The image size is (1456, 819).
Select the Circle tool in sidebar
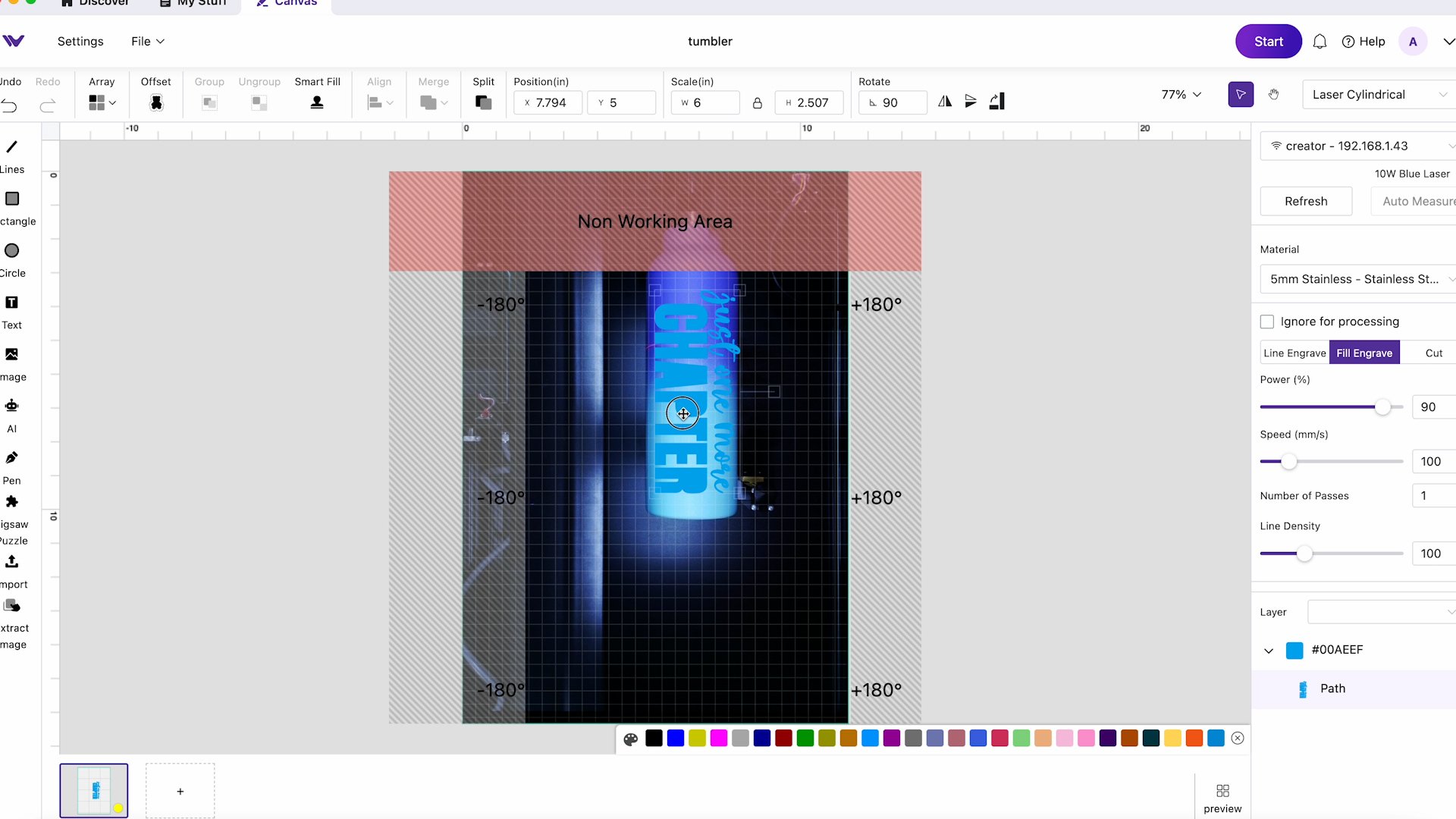click(11, 250)
